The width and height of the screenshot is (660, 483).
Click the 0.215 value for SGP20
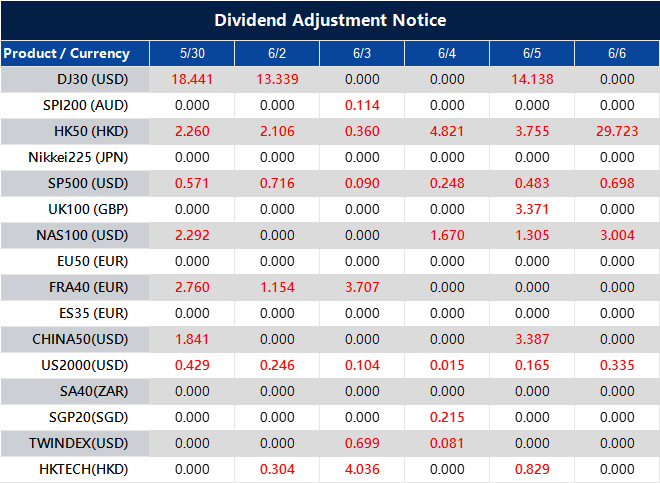(447, 417)
